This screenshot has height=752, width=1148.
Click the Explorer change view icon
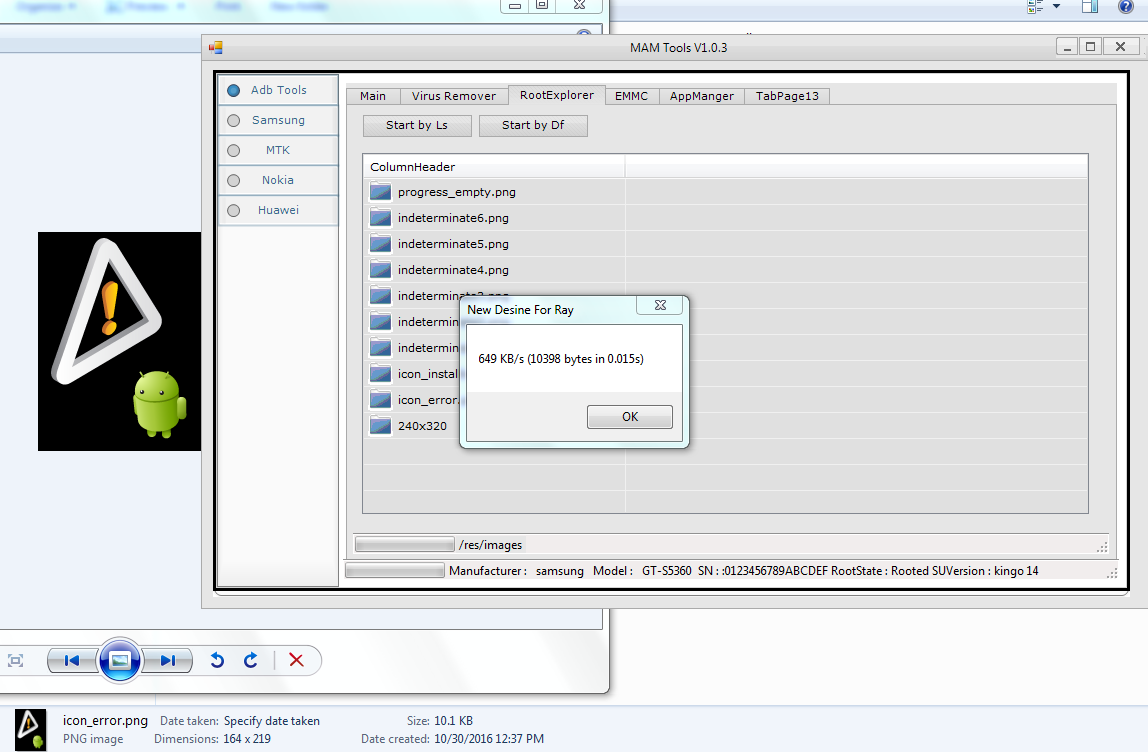[x=1035, y=7]
